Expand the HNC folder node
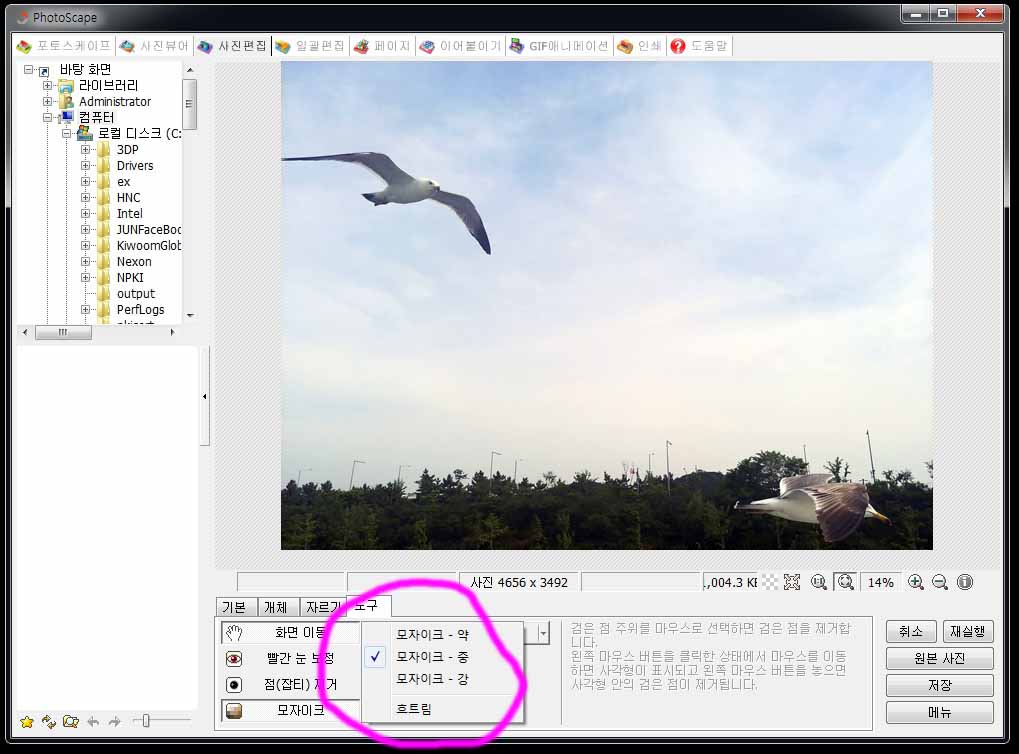 (85, 198)
